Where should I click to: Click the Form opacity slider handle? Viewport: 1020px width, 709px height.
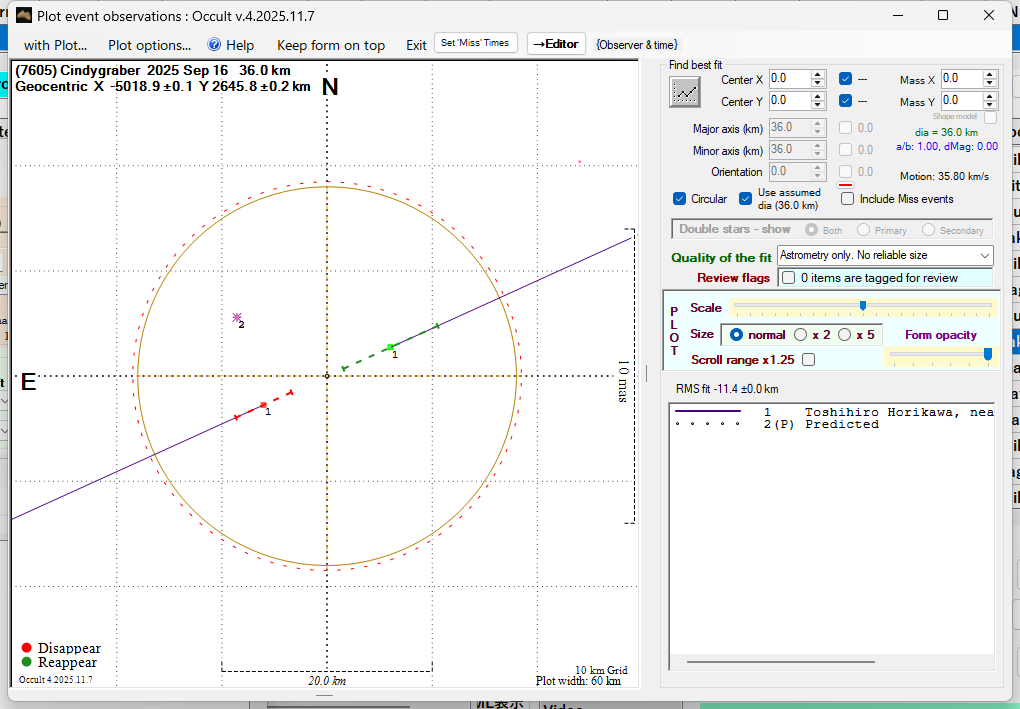(988, 354)
